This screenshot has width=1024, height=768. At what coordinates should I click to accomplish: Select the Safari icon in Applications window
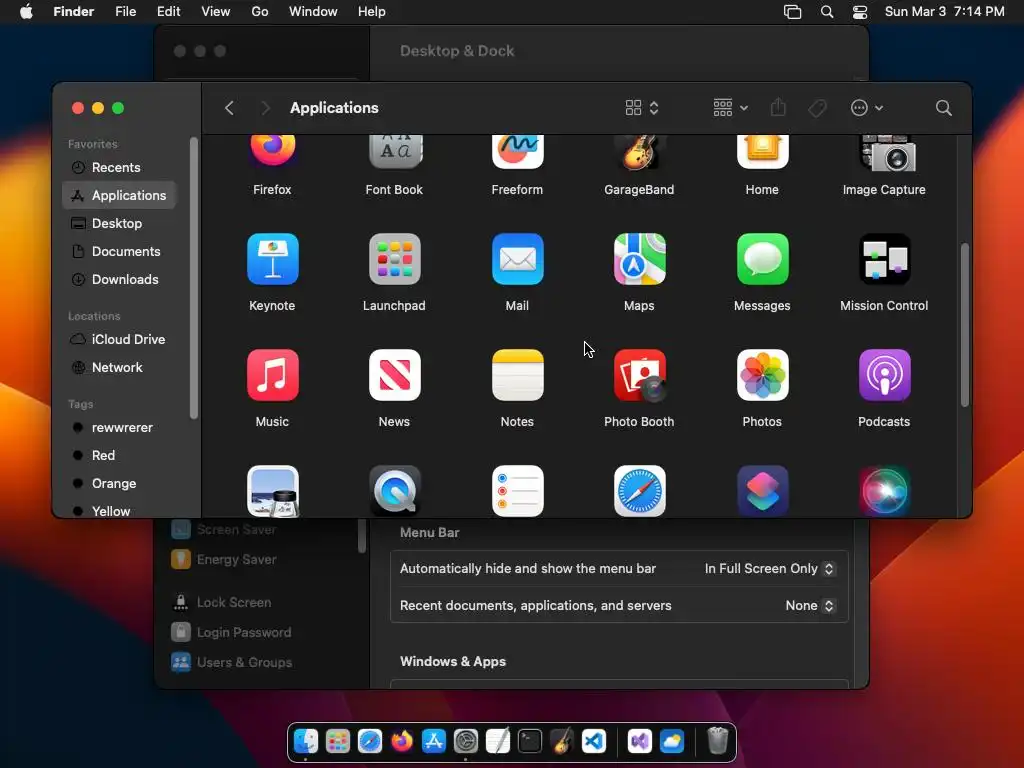coord(639,490)
